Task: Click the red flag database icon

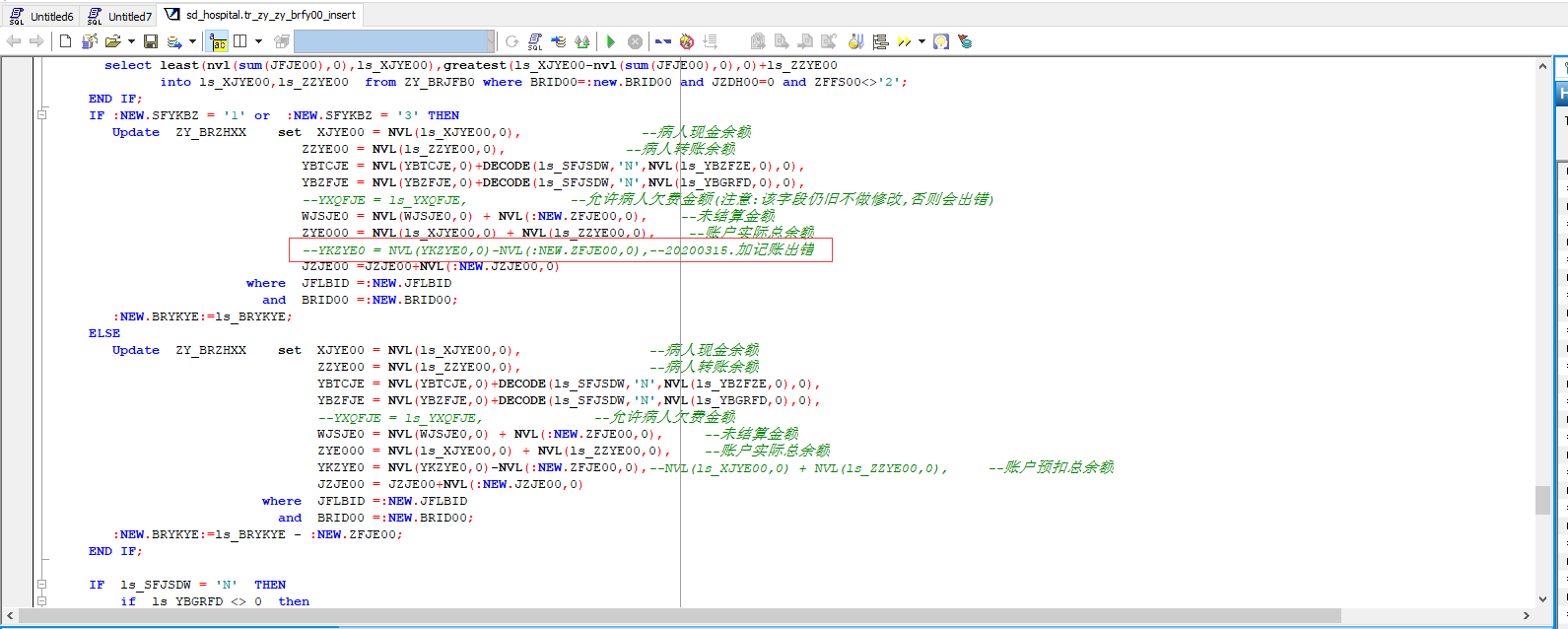Action: click(x=965, y=41)
